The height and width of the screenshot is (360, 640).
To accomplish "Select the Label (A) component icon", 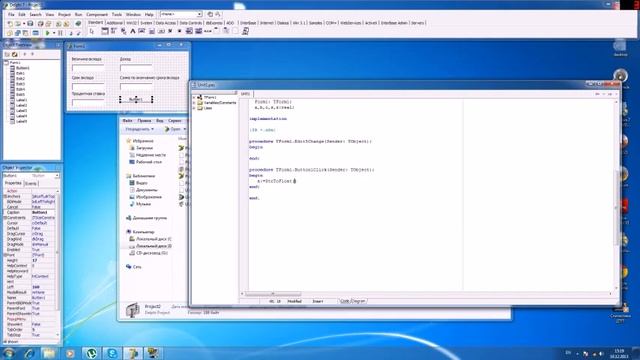I will coord(133,31).
